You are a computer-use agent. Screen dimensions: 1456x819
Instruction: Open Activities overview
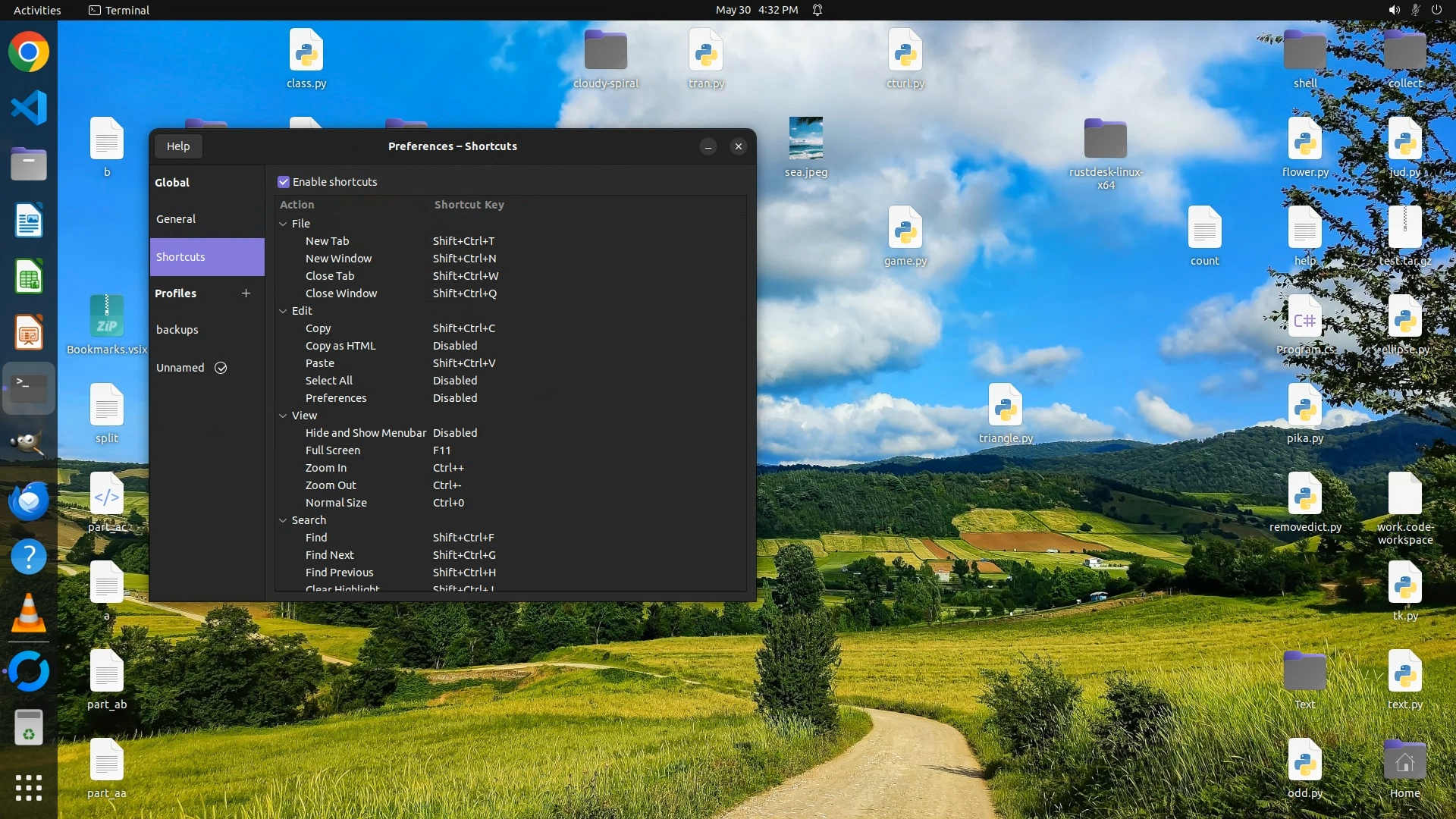tap(37, 10)
